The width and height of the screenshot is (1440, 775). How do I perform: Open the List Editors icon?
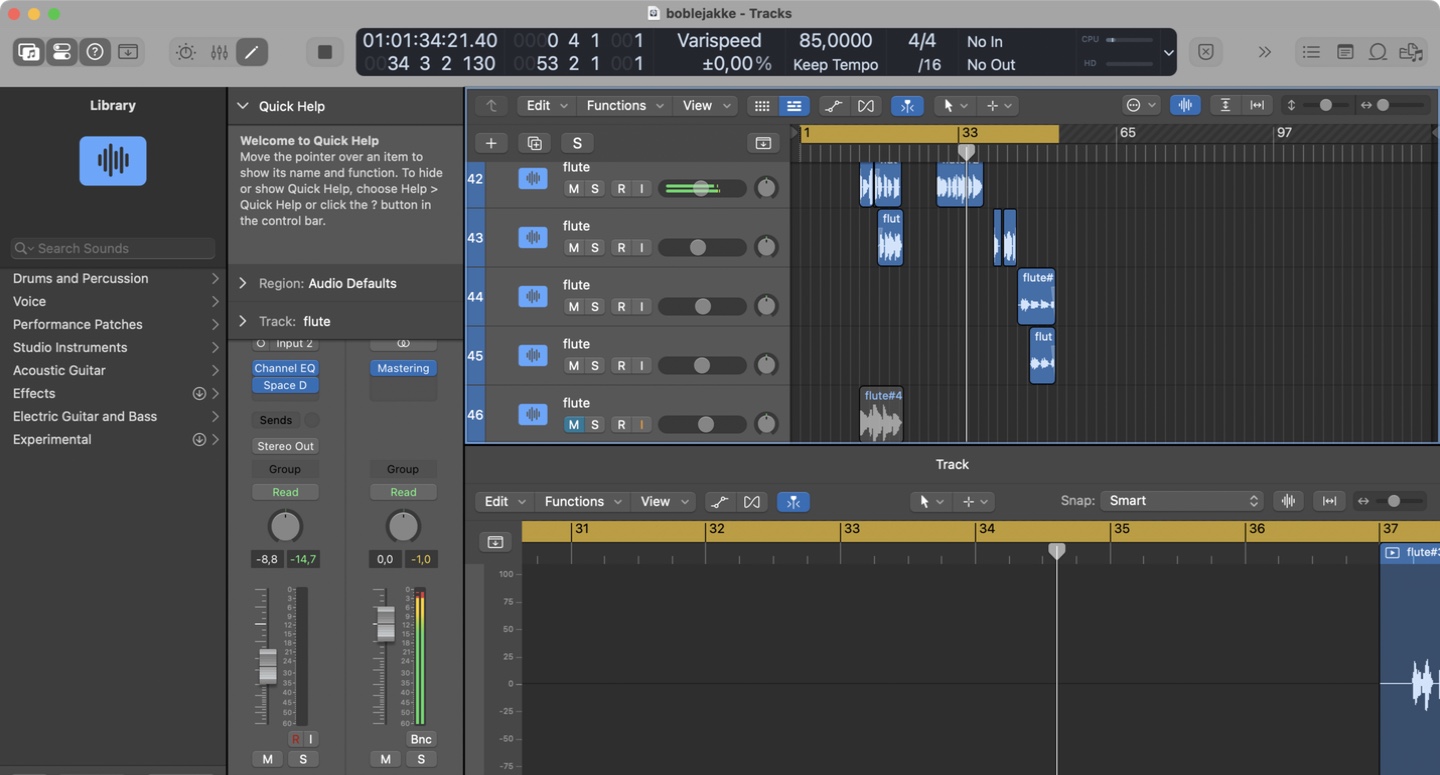point(1311,52)
